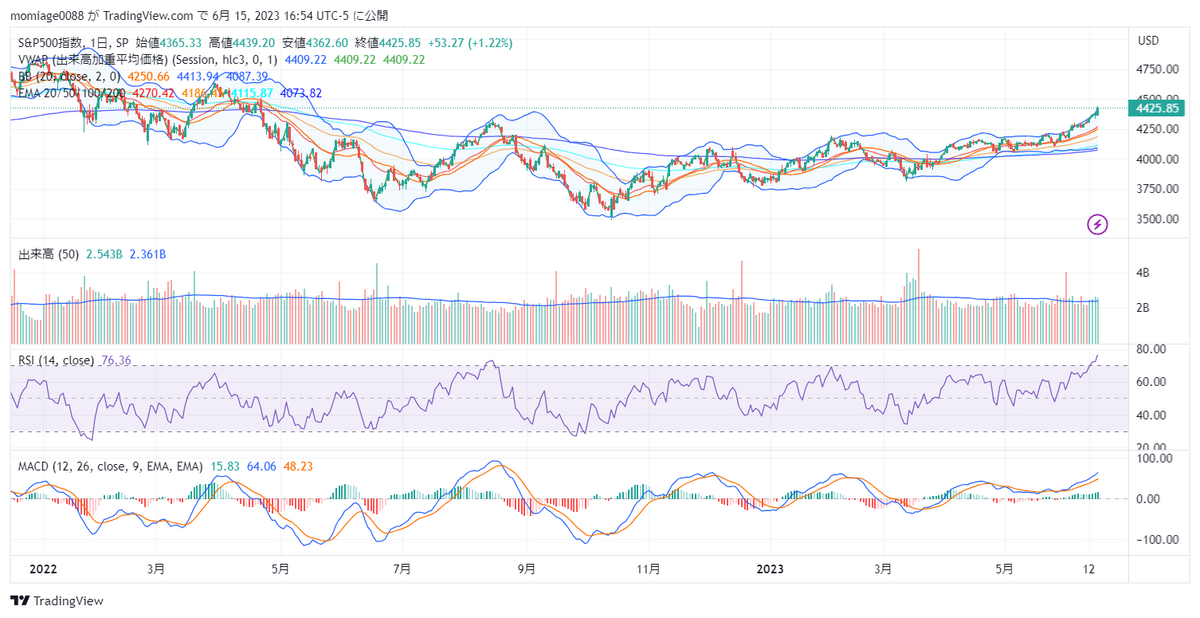
Task: Click the 2022 label on time axis
Action: 42,569
